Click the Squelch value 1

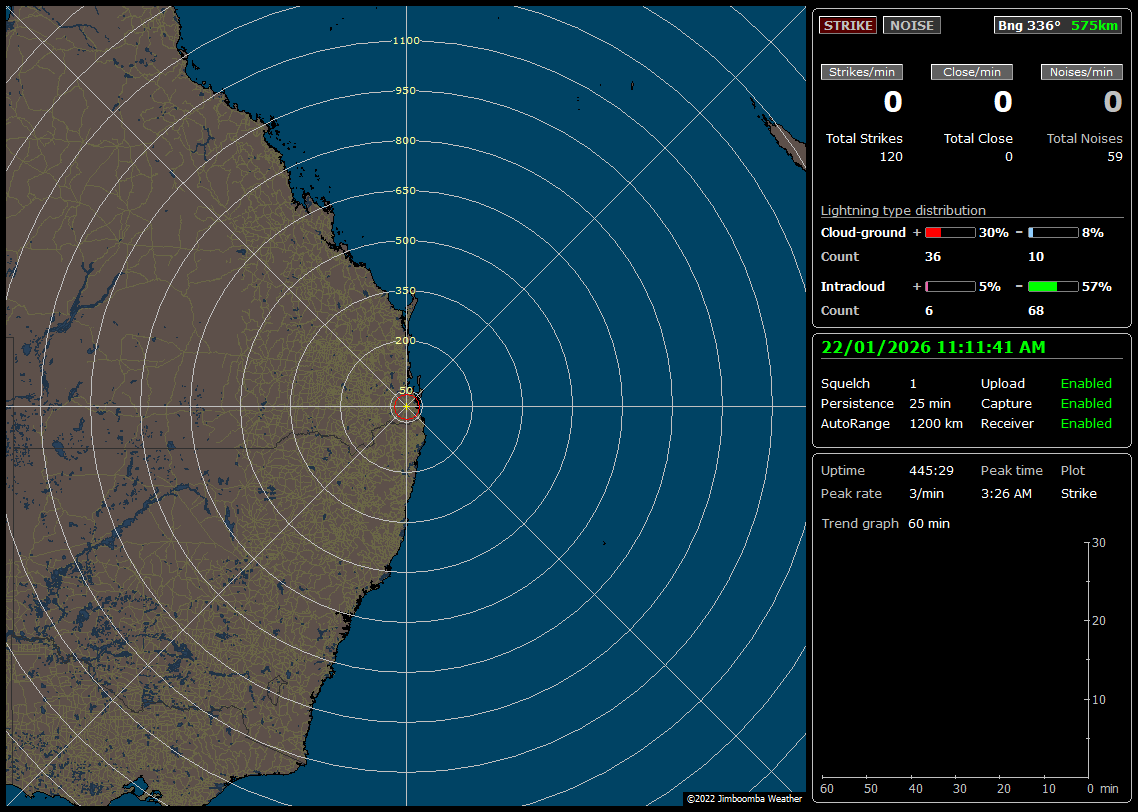point(913,384)
